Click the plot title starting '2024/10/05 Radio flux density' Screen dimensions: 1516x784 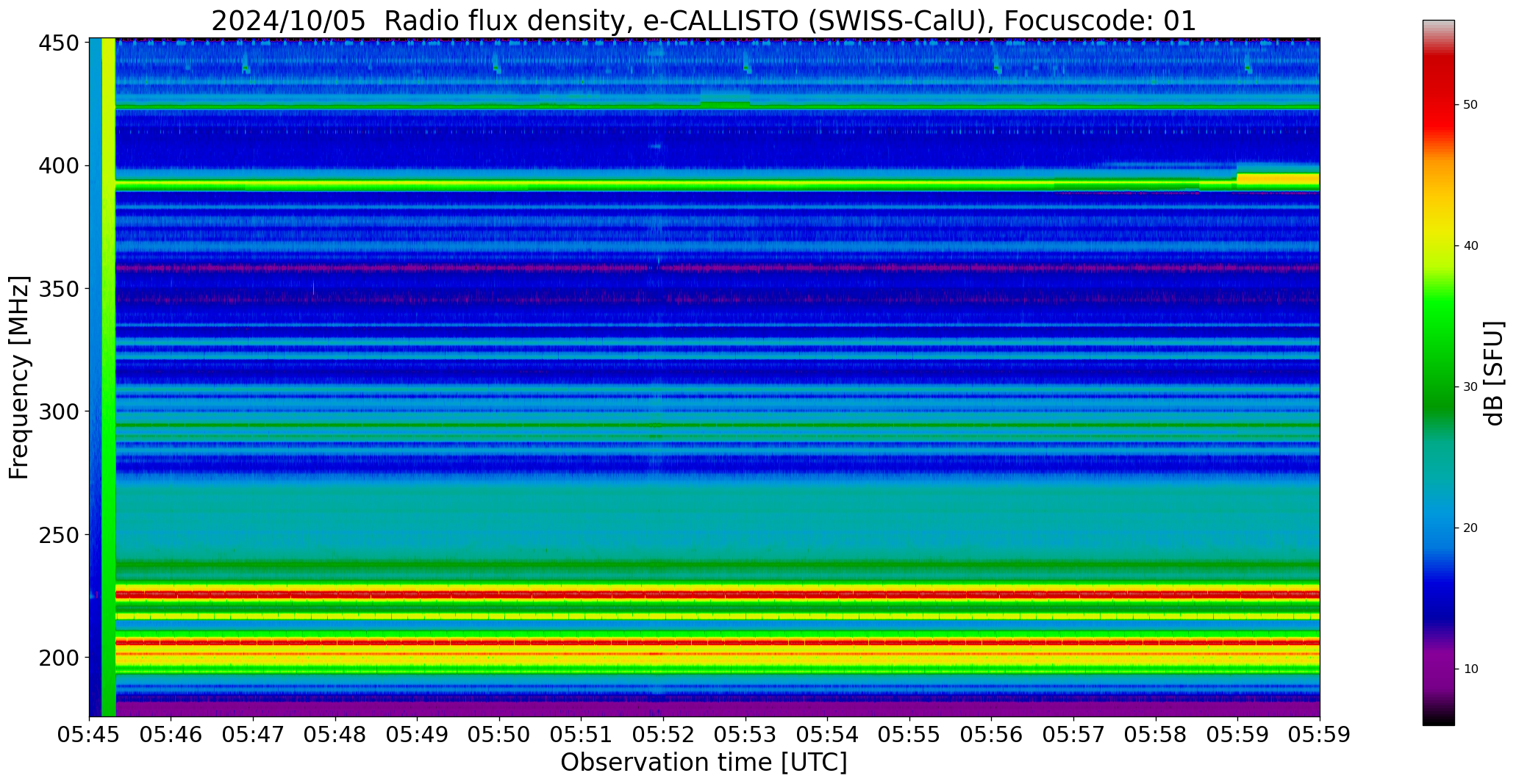[x=704, y=21]
